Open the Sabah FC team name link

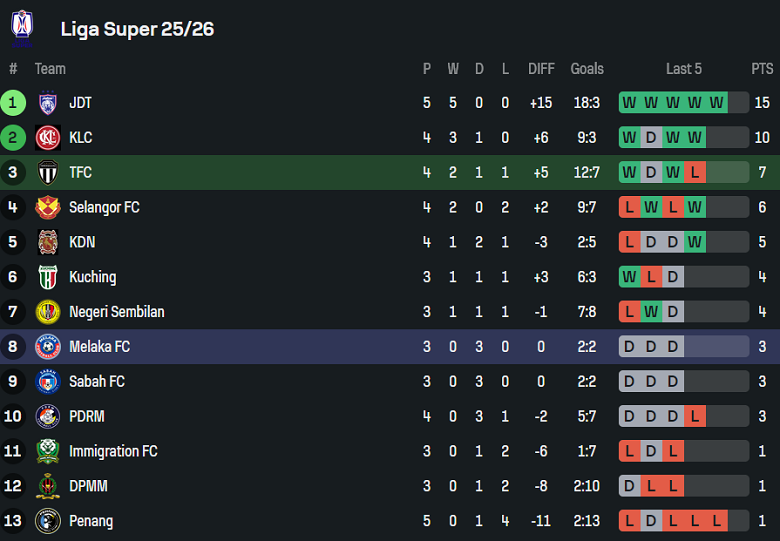[97, 382]
